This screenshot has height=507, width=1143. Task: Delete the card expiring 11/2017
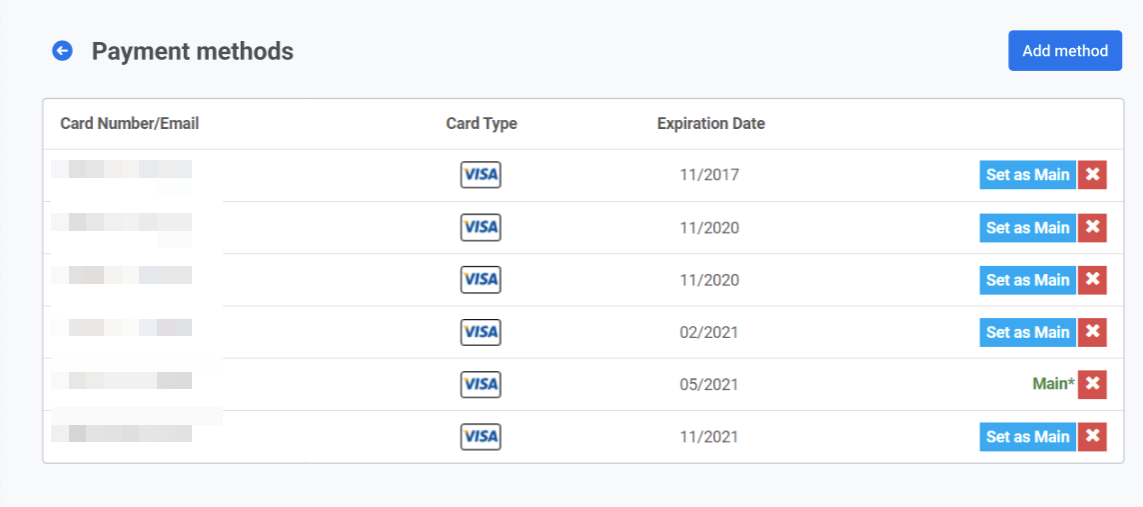1092,175
